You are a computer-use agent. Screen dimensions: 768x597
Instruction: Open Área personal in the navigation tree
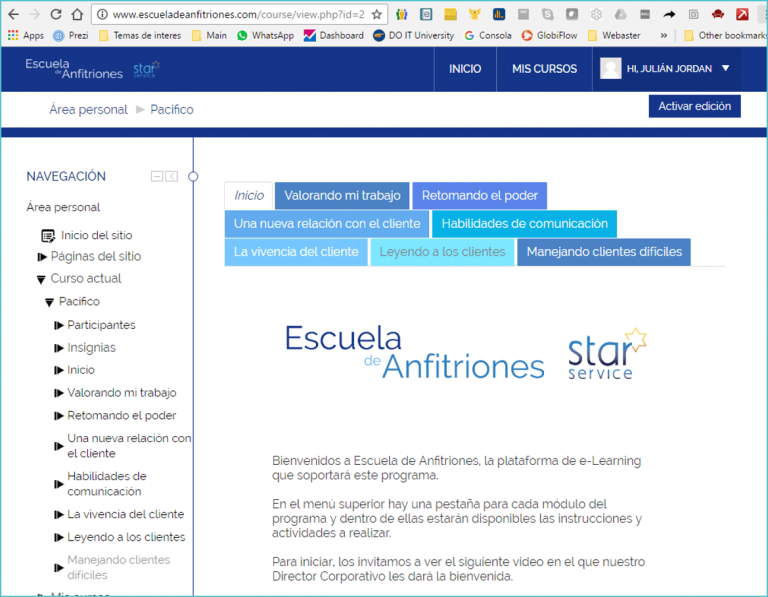coord(63,207)
